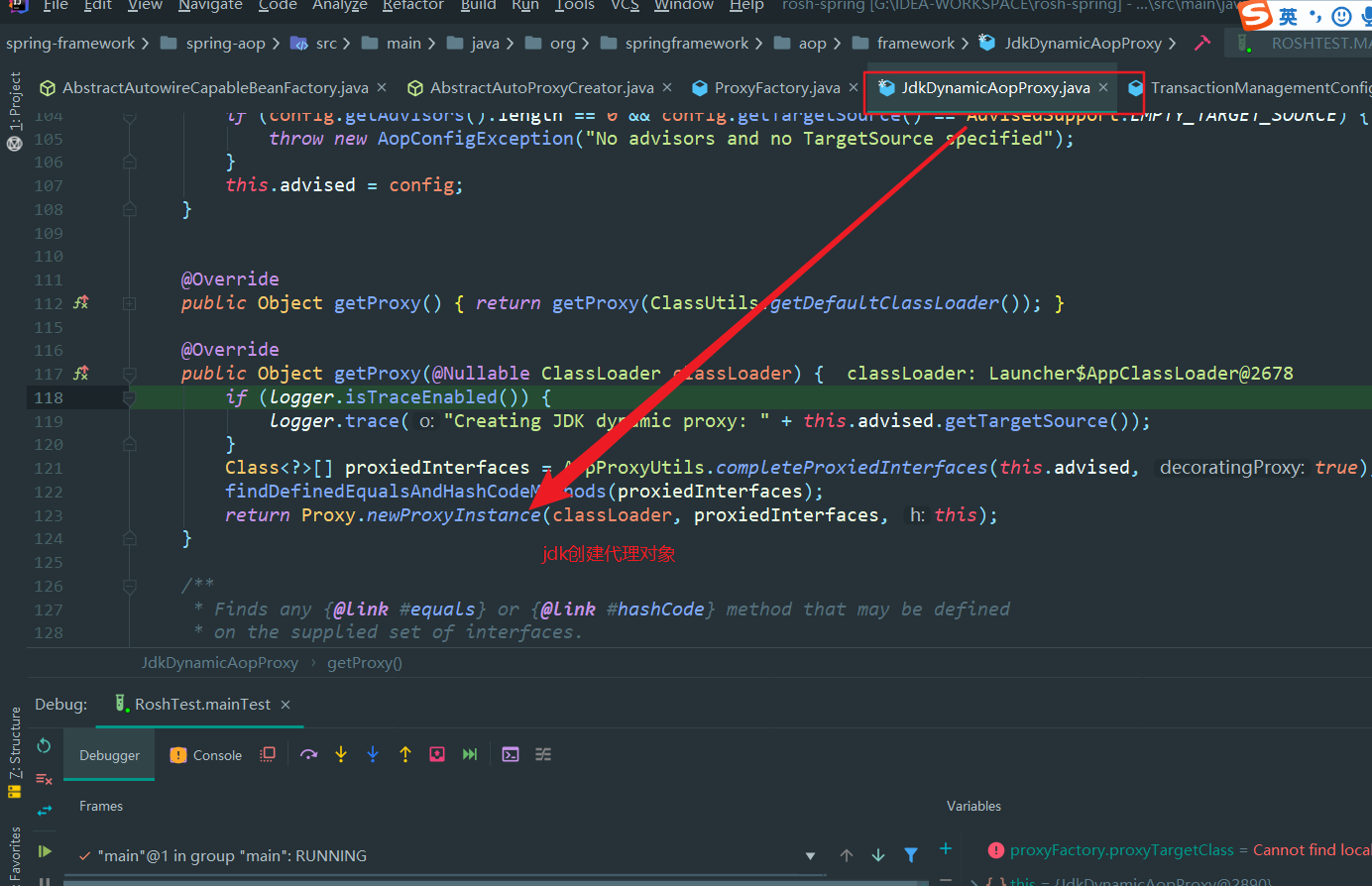Expand chevron after springframework breadcrumb
This screenshot has height=886, width=1372.
758,44
